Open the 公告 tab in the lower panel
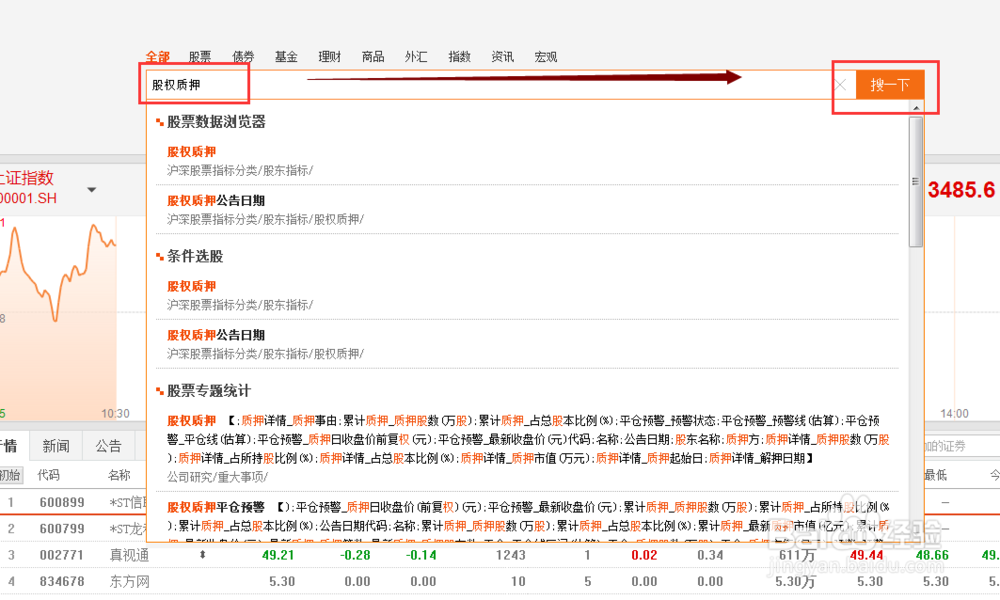This screenshot has width=1000, height=600. point(109,445)
